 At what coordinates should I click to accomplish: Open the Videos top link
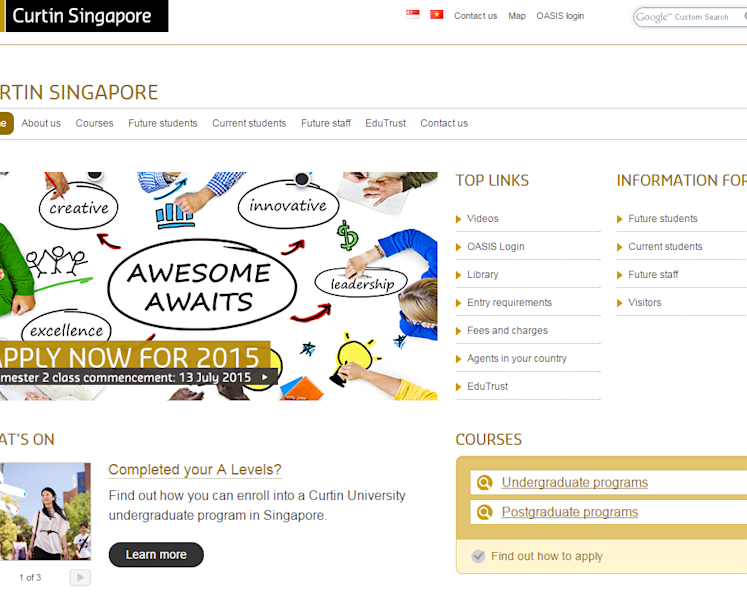point(483,219)
